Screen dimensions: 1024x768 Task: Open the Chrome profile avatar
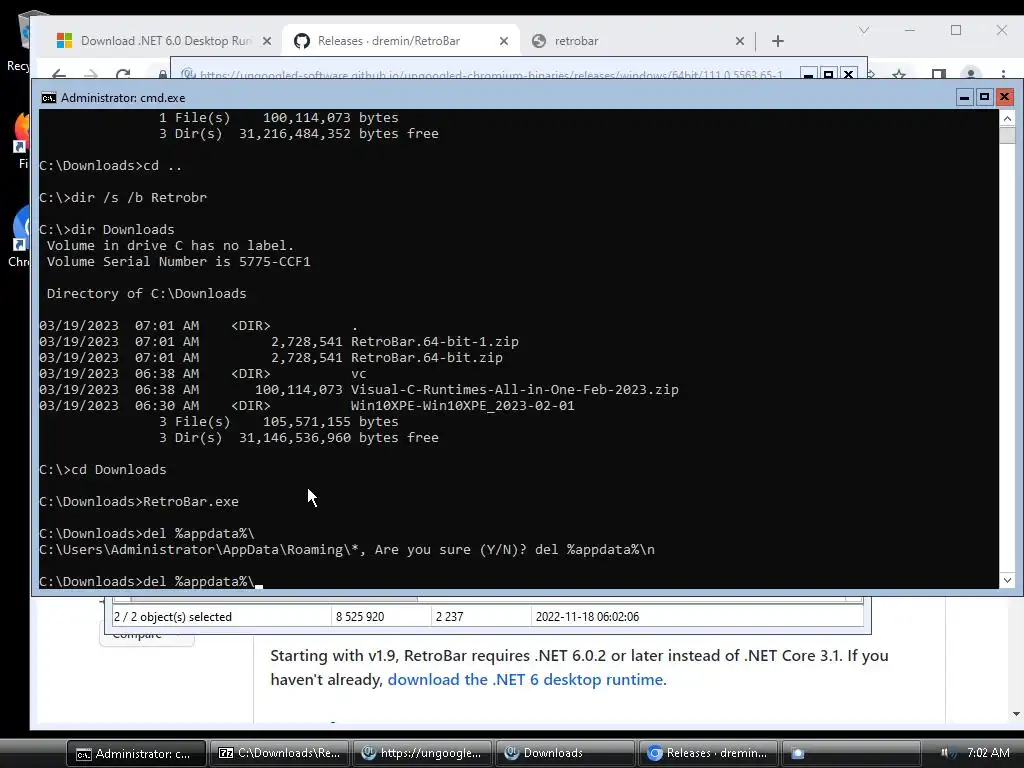pyautogui.click(x=971, y=74)
